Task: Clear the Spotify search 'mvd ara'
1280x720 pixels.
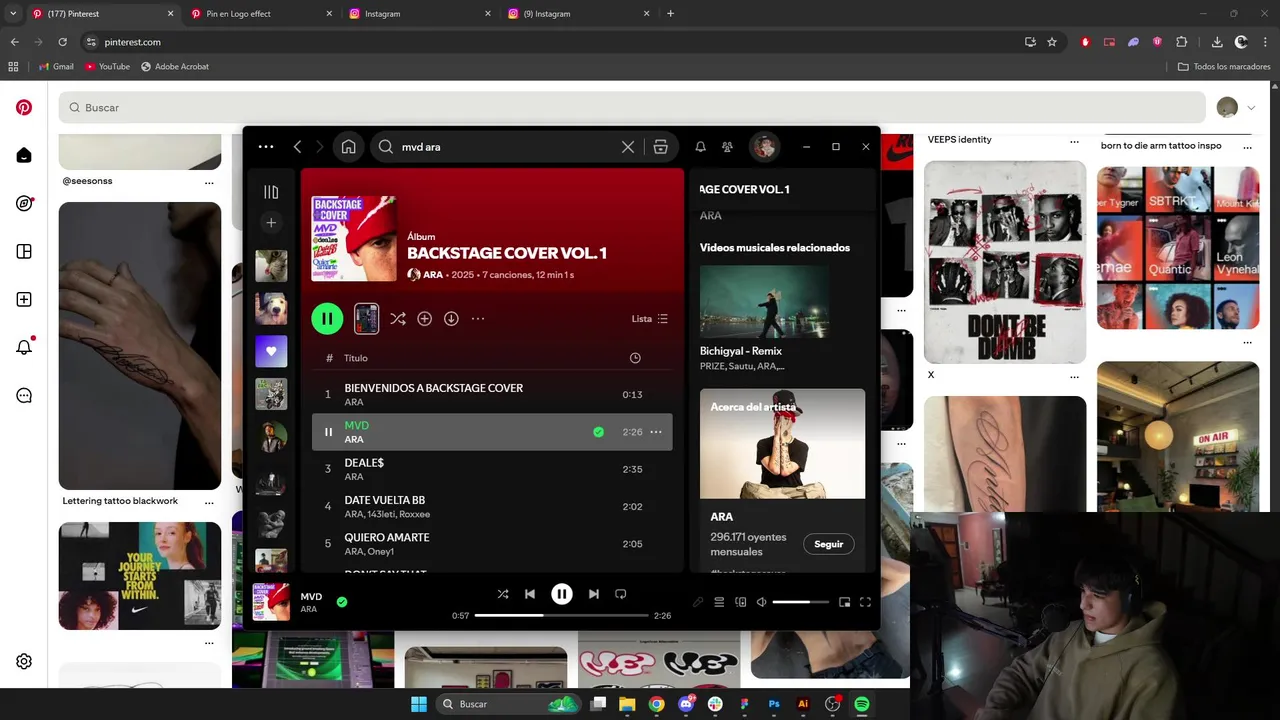Action: point(628,147)
